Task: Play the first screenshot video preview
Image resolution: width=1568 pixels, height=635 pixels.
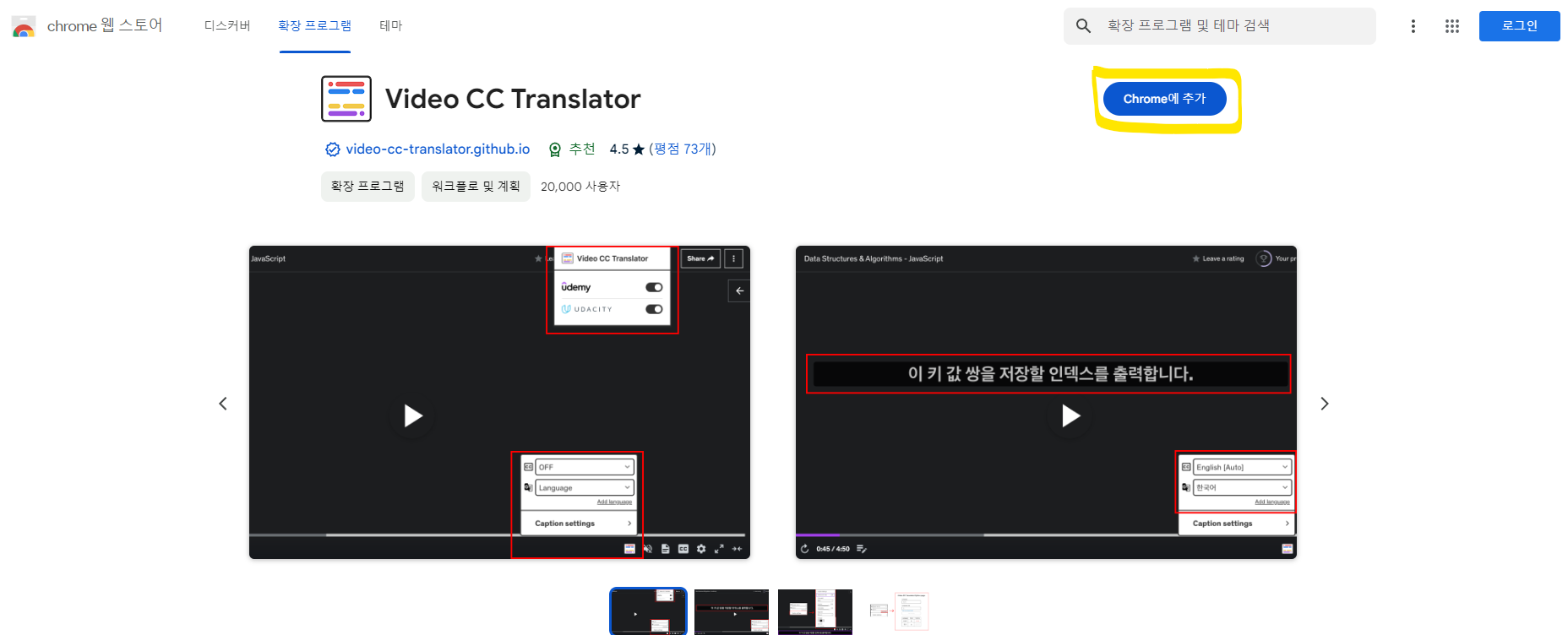Action: coord(412,415)
